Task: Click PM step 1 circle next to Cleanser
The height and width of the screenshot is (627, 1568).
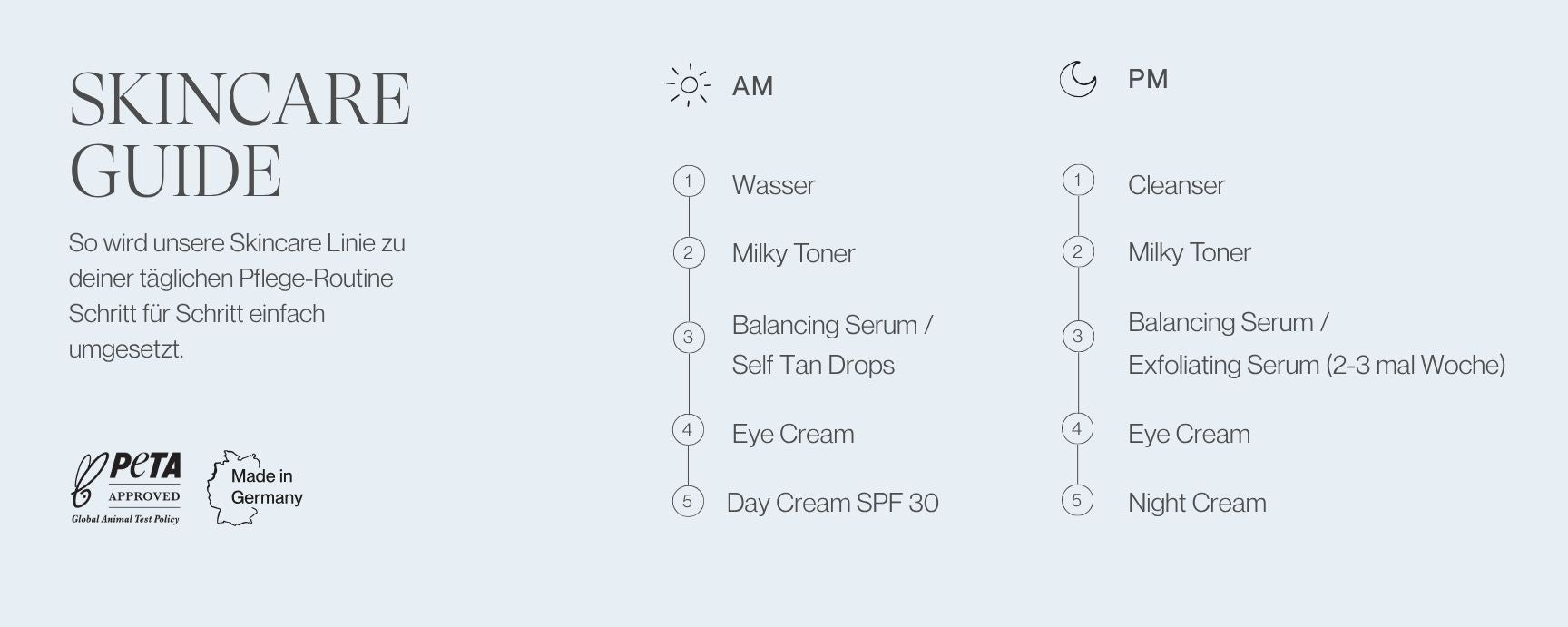Action: click(x=1078, y=181)
